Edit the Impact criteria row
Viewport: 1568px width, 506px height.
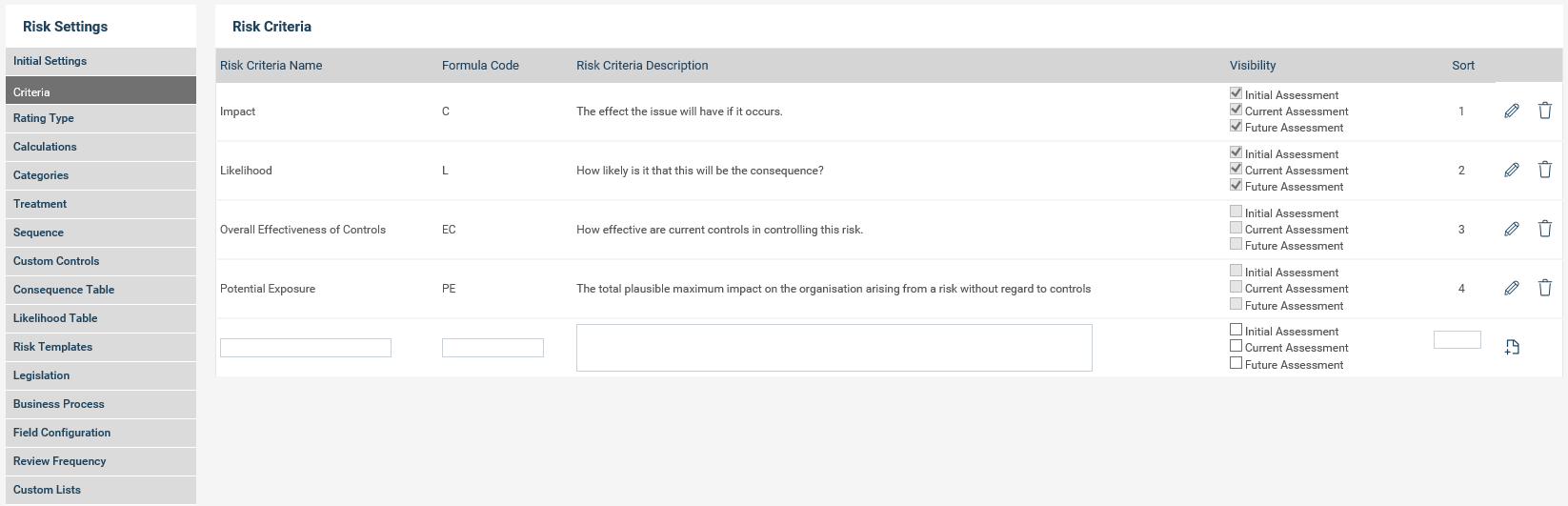[x=1512, y=111]
